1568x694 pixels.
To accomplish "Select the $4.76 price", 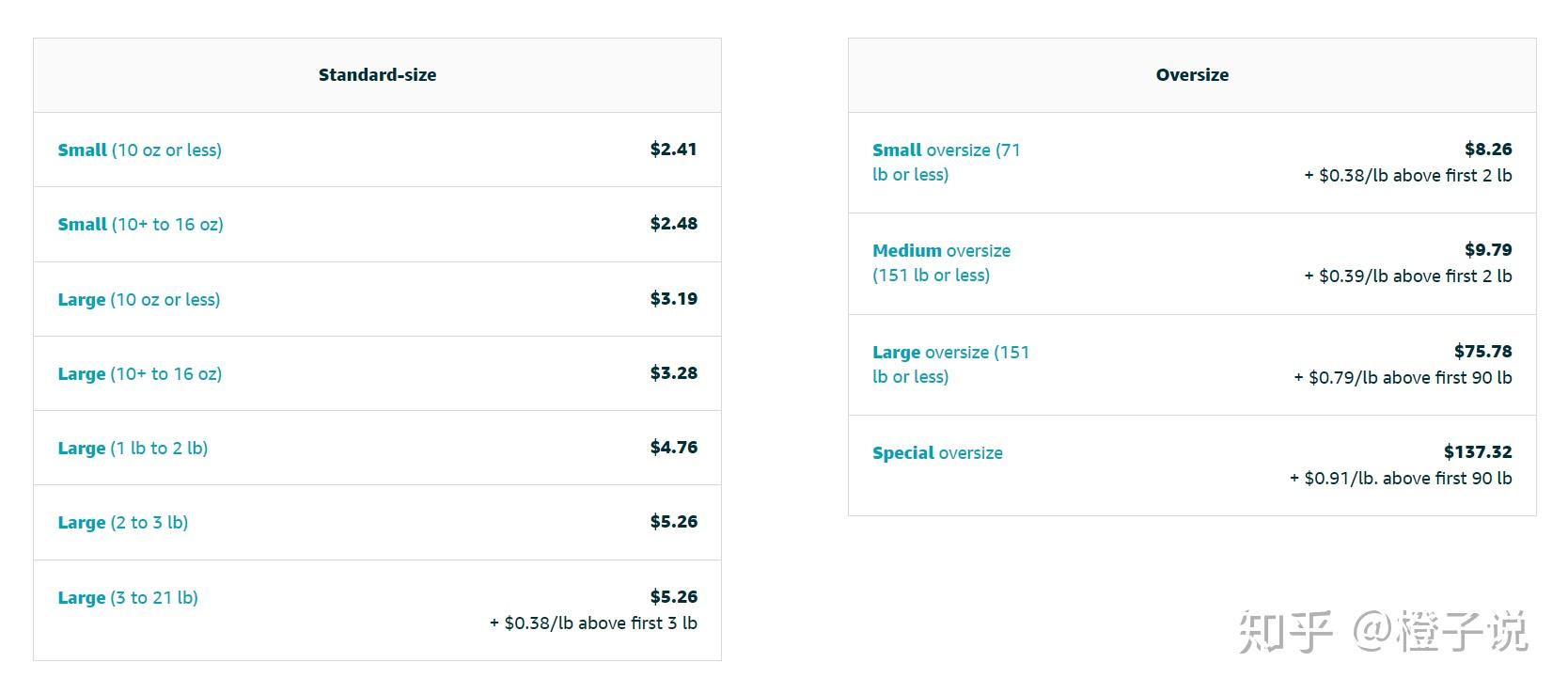I will click(x=674, y=447).
